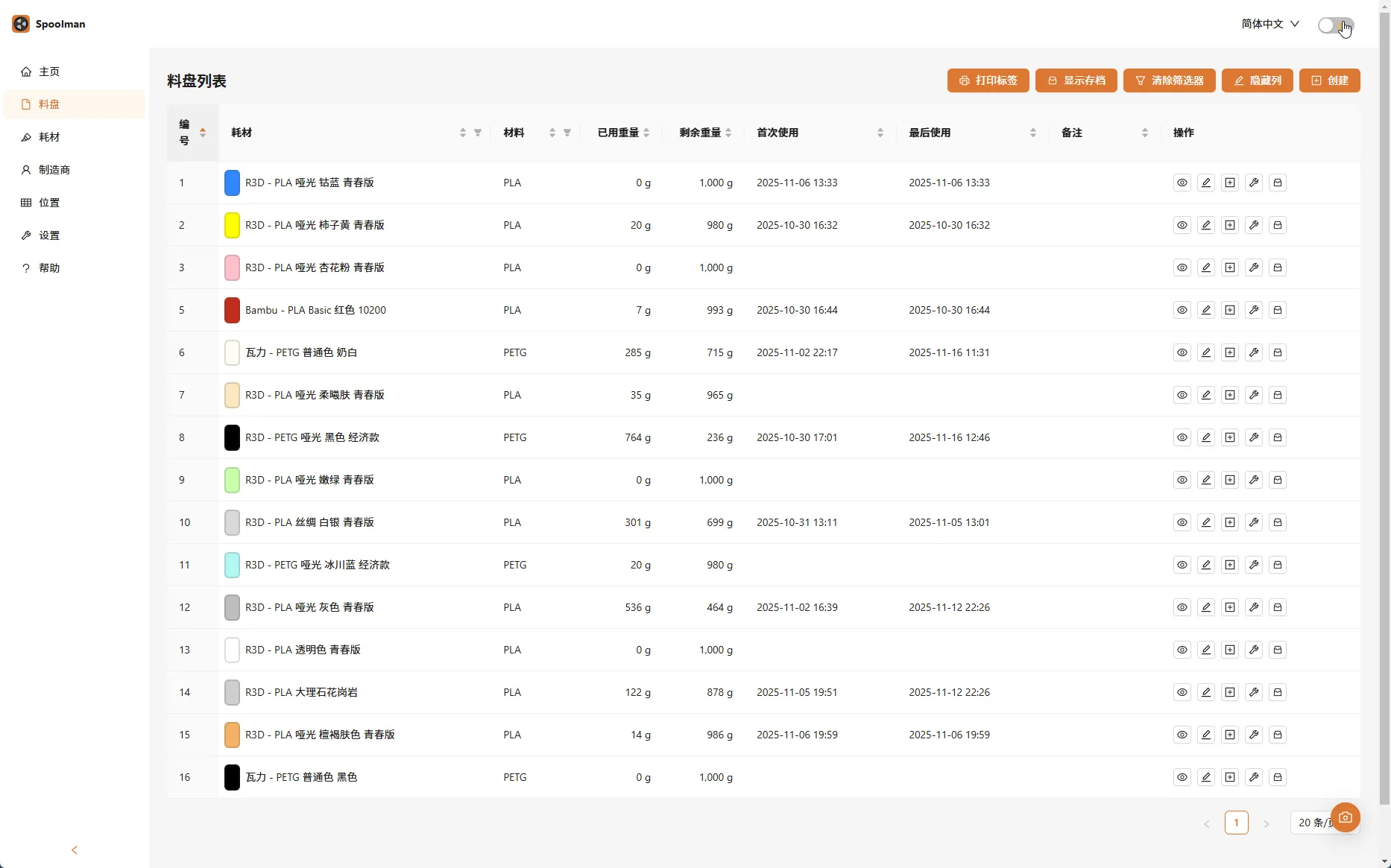The image size is (1391, 868).
Task: Edit spool 14 大理石花岗岩
Action: pyautogui.click(x=1206, y=692)
